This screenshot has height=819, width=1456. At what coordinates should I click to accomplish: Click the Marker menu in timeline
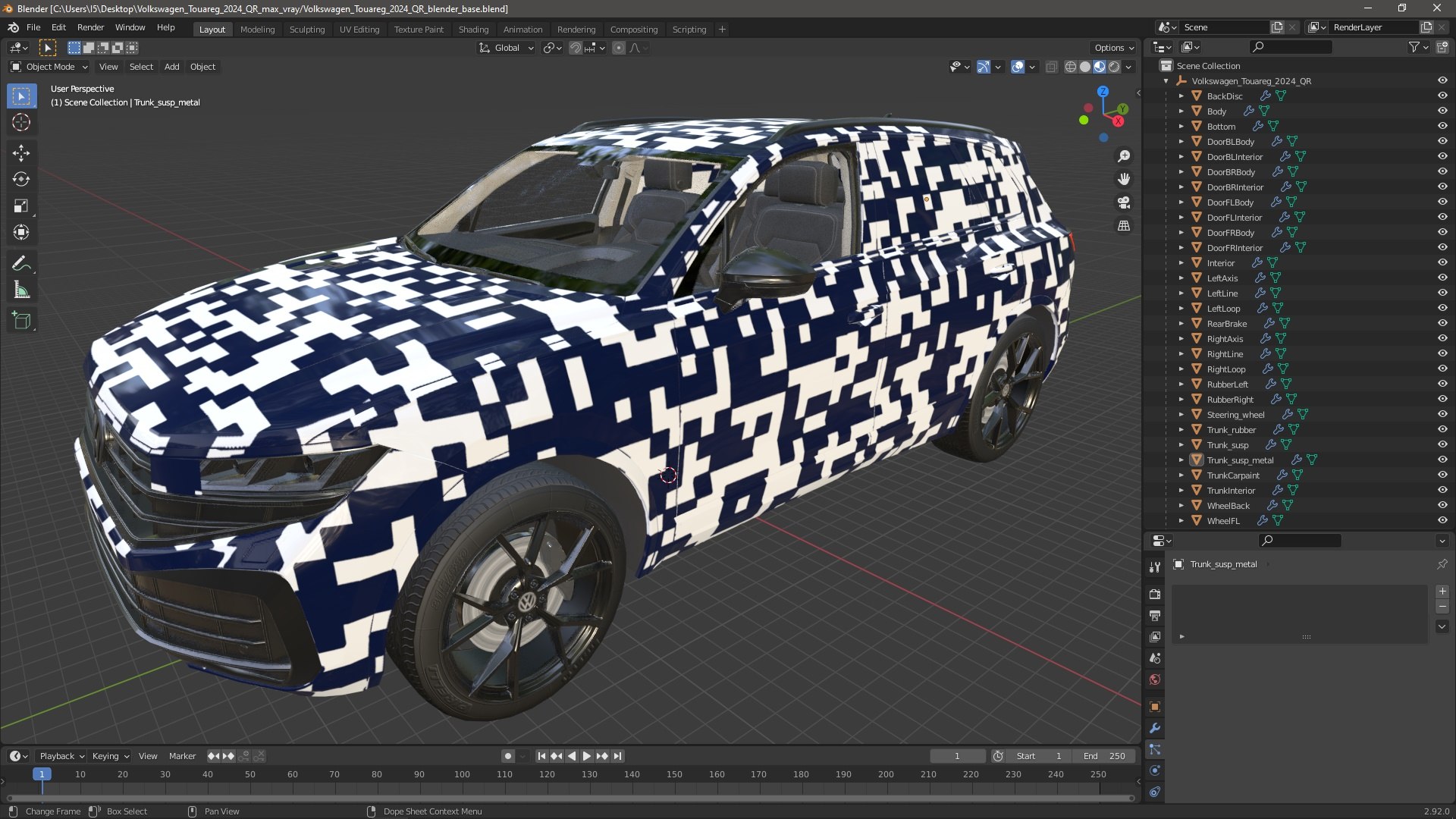coord(182,756)
